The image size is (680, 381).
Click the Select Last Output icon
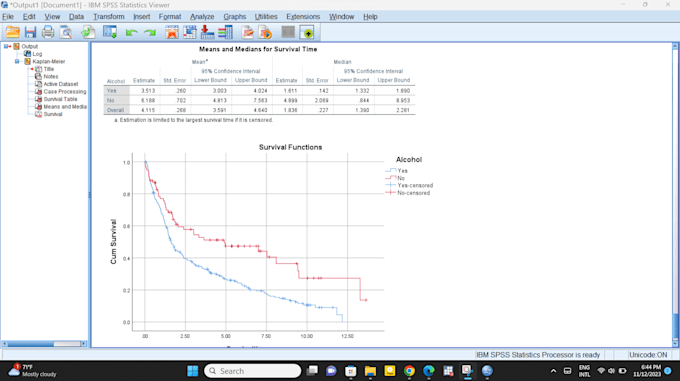click(247, 32)
